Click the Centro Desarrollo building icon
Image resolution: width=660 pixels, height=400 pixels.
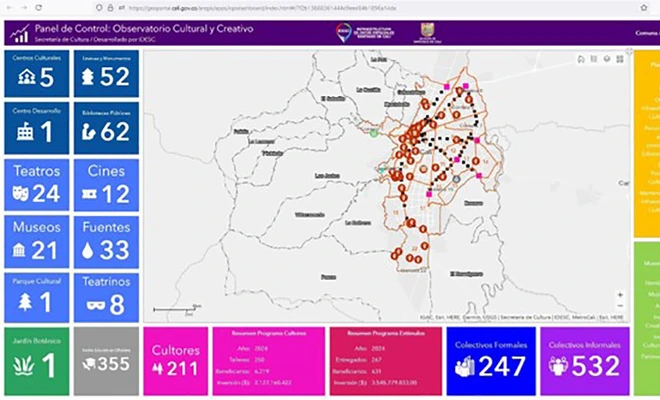coord(25,132)
